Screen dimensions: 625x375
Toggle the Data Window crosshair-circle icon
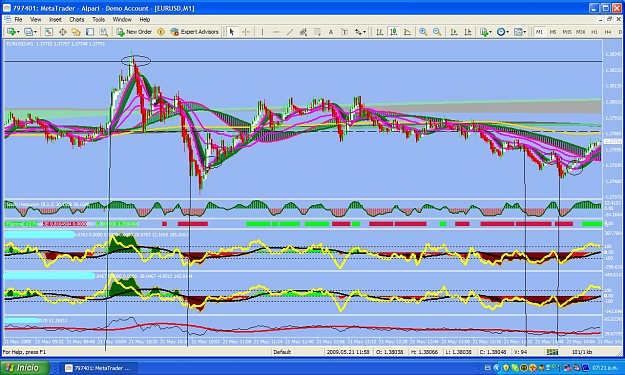point(63,32)
